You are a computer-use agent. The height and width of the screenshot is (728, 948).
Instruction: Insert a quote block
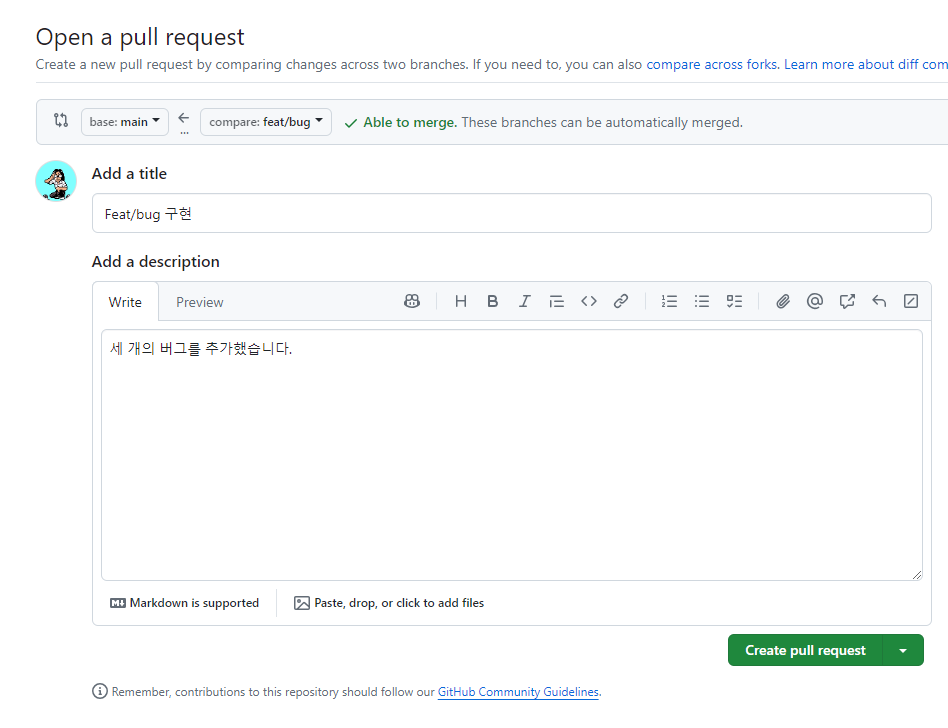coord(556,300)
